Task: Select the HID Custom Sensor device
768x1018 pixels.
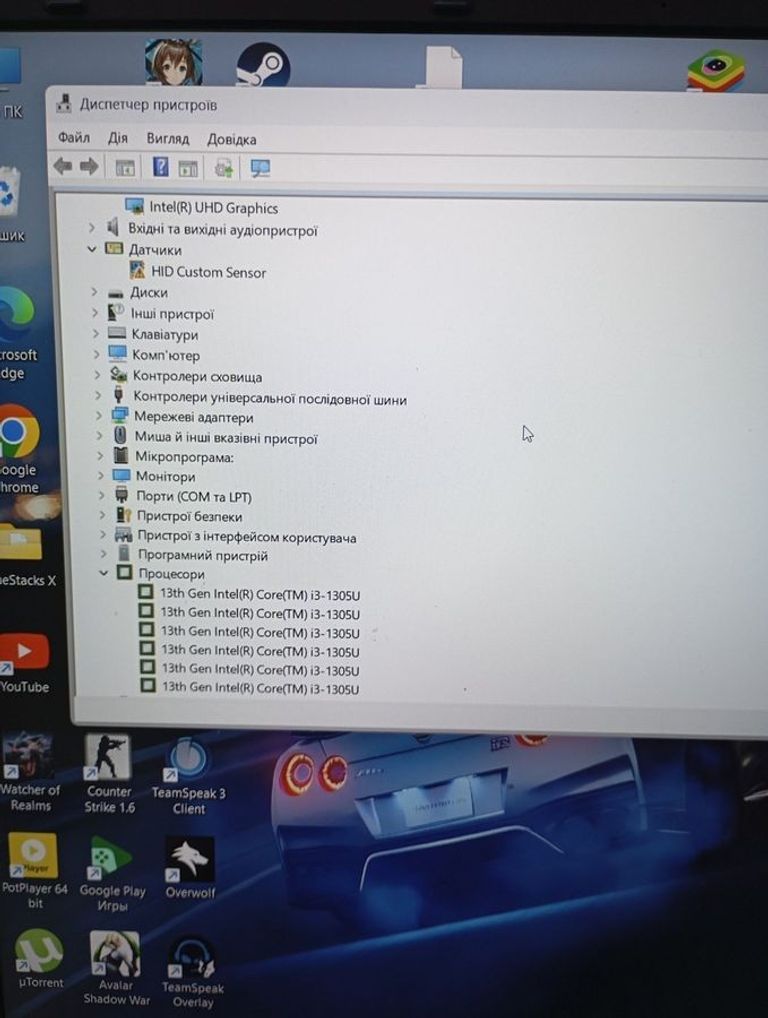Action: pyautogui.click(x=208, y=272)
